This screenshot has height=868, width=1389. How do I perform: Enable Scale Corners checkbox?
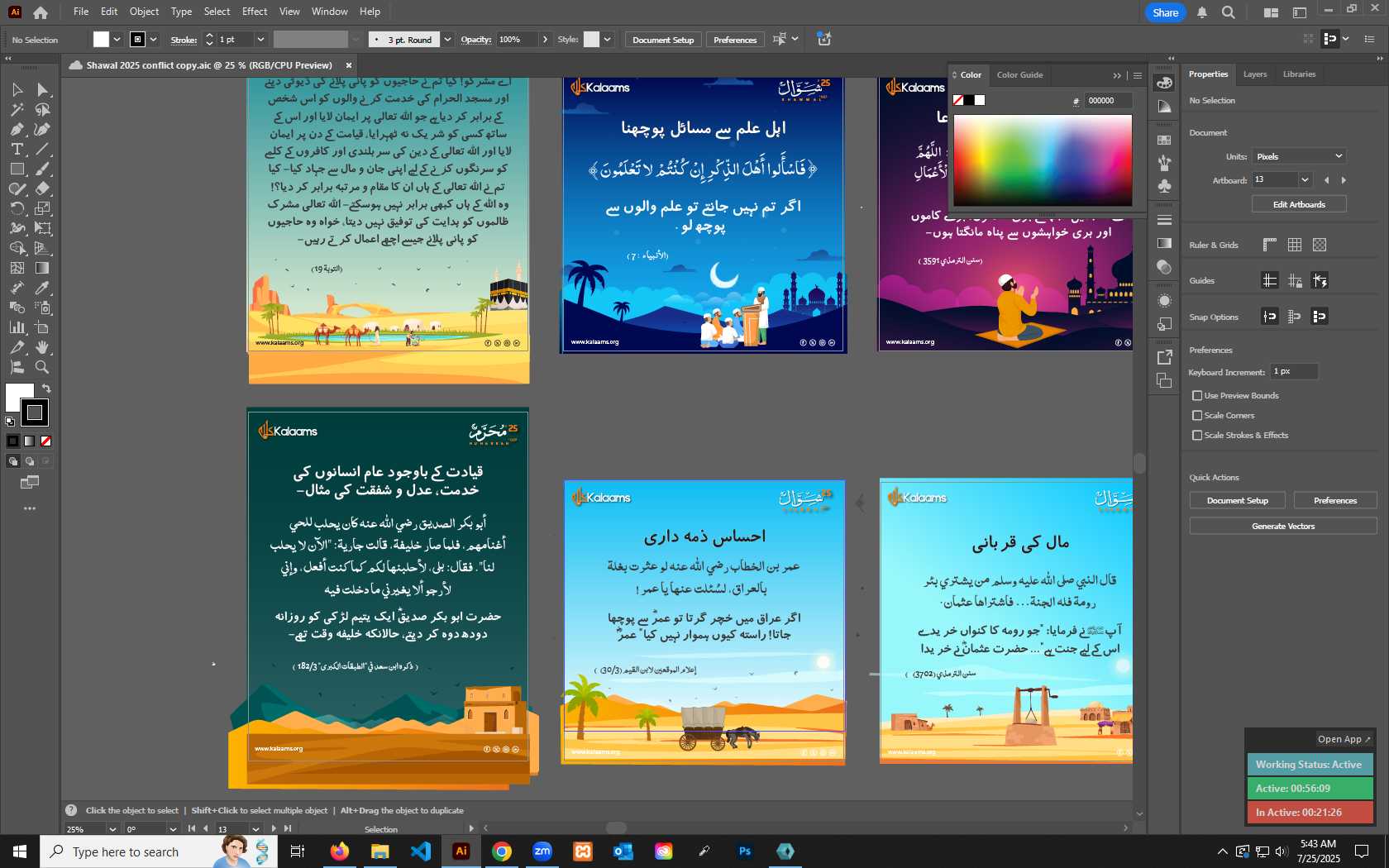coord(1197,416)
